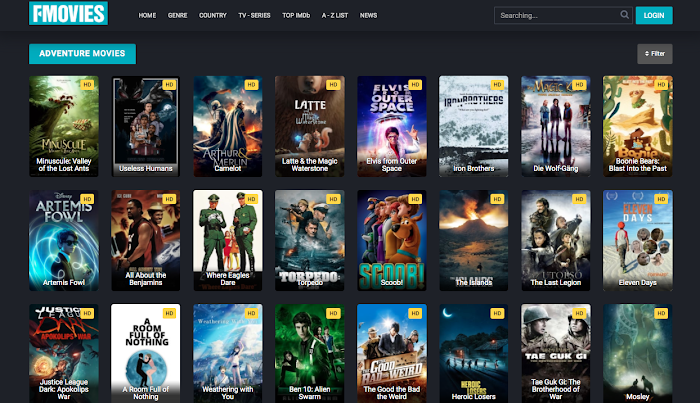This screenshot has height=403, width=700.
Task: Click HD badge on Scoob! poster
Action: 415,199
